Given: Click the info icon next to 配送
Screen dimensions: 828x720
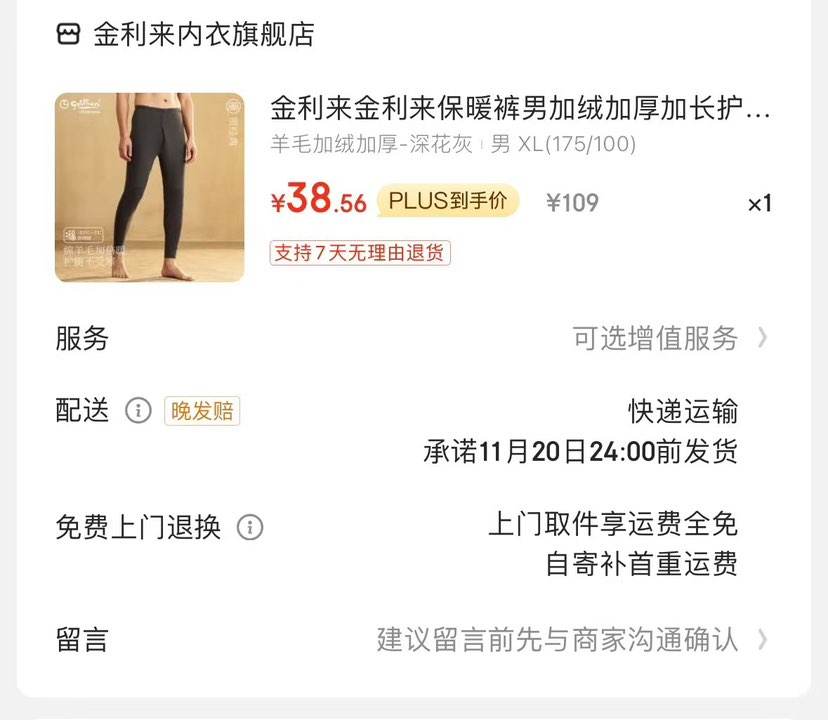Looking at the screenshot, I should [138, 410].
